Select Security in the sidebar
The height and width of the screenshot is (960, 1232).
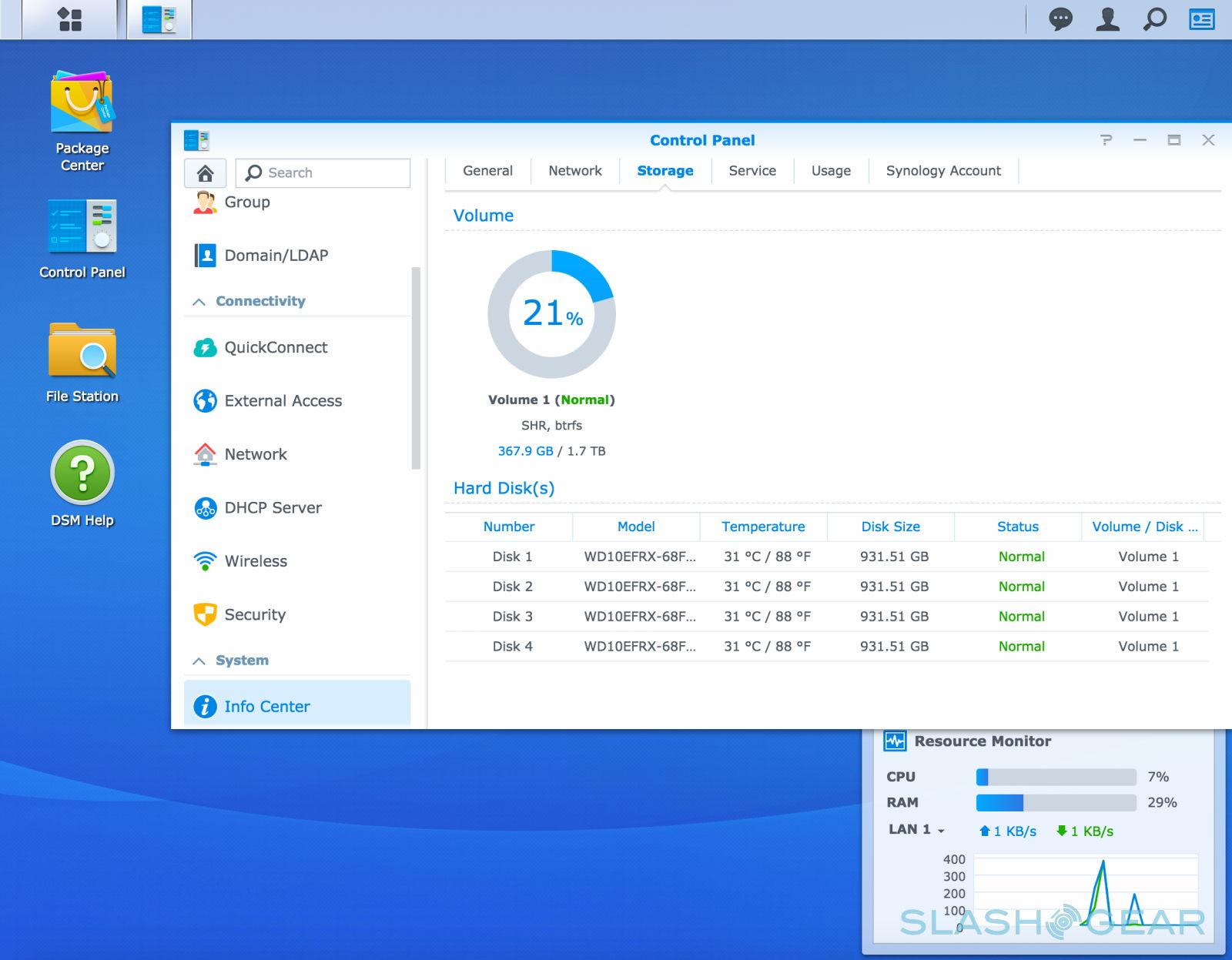254,615
